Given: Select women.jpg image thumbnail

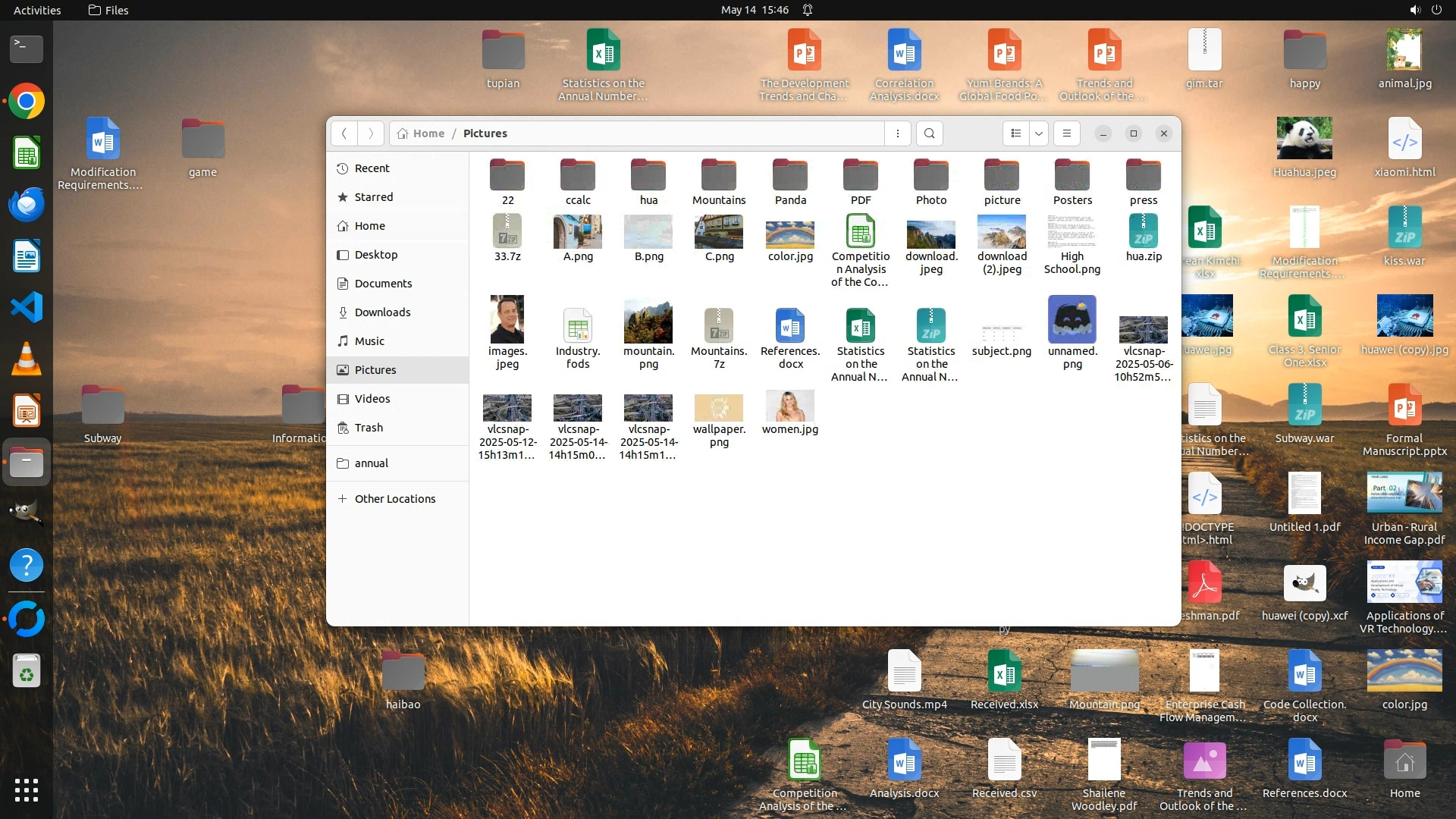Looking at the screenshot, I should [790, 406].
